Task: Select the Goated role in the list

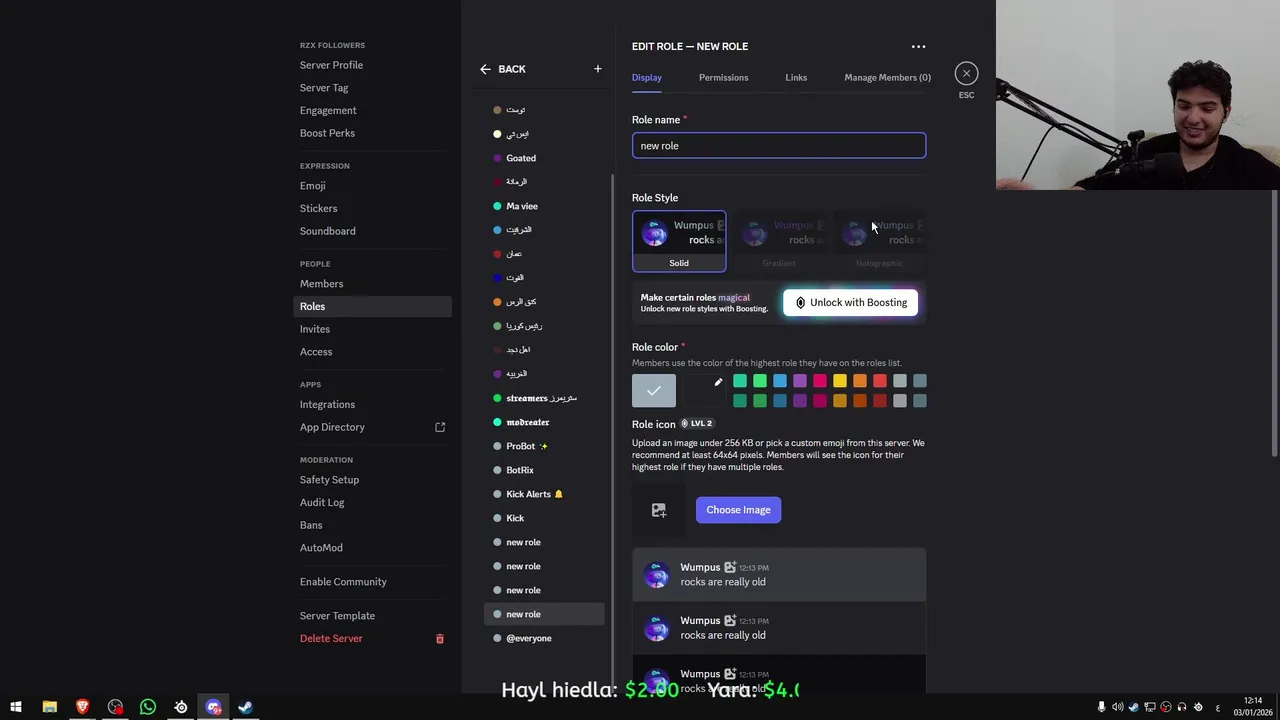Action: tap(544, 158)
